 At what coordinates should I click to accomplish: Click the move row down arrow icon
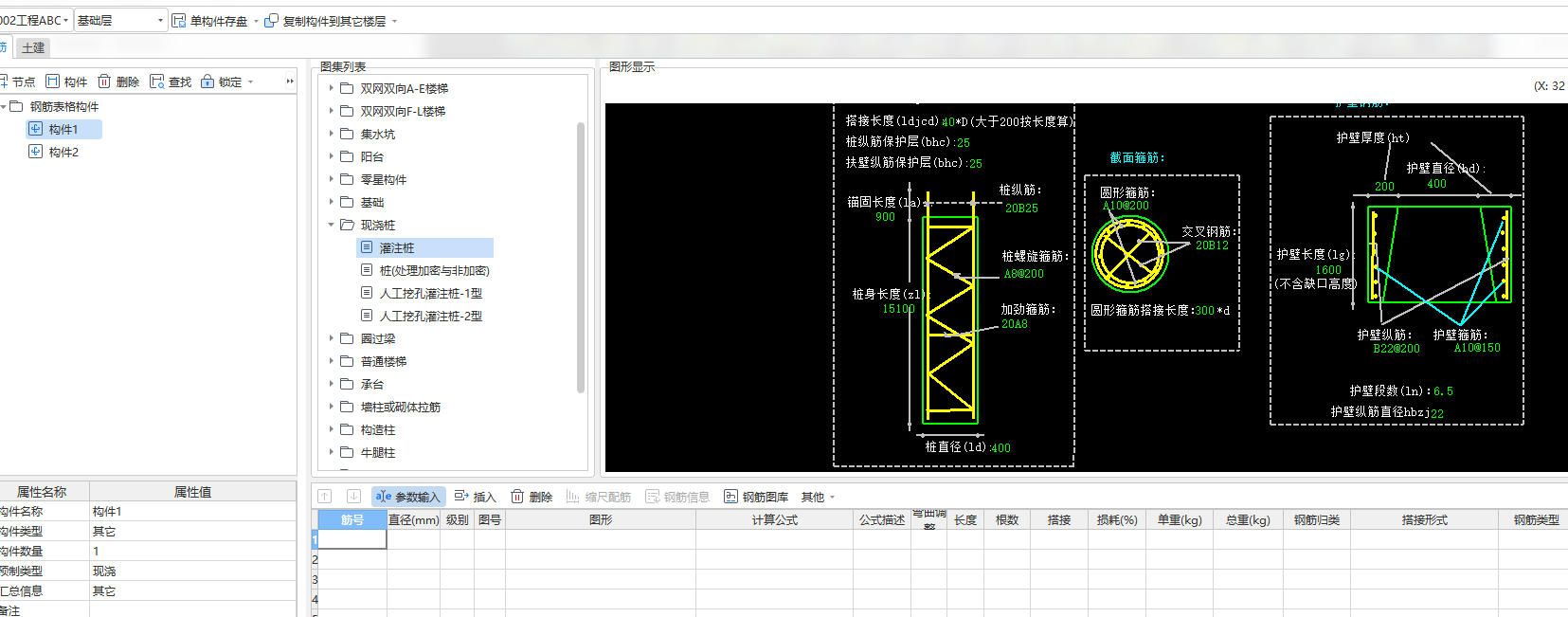353,497
